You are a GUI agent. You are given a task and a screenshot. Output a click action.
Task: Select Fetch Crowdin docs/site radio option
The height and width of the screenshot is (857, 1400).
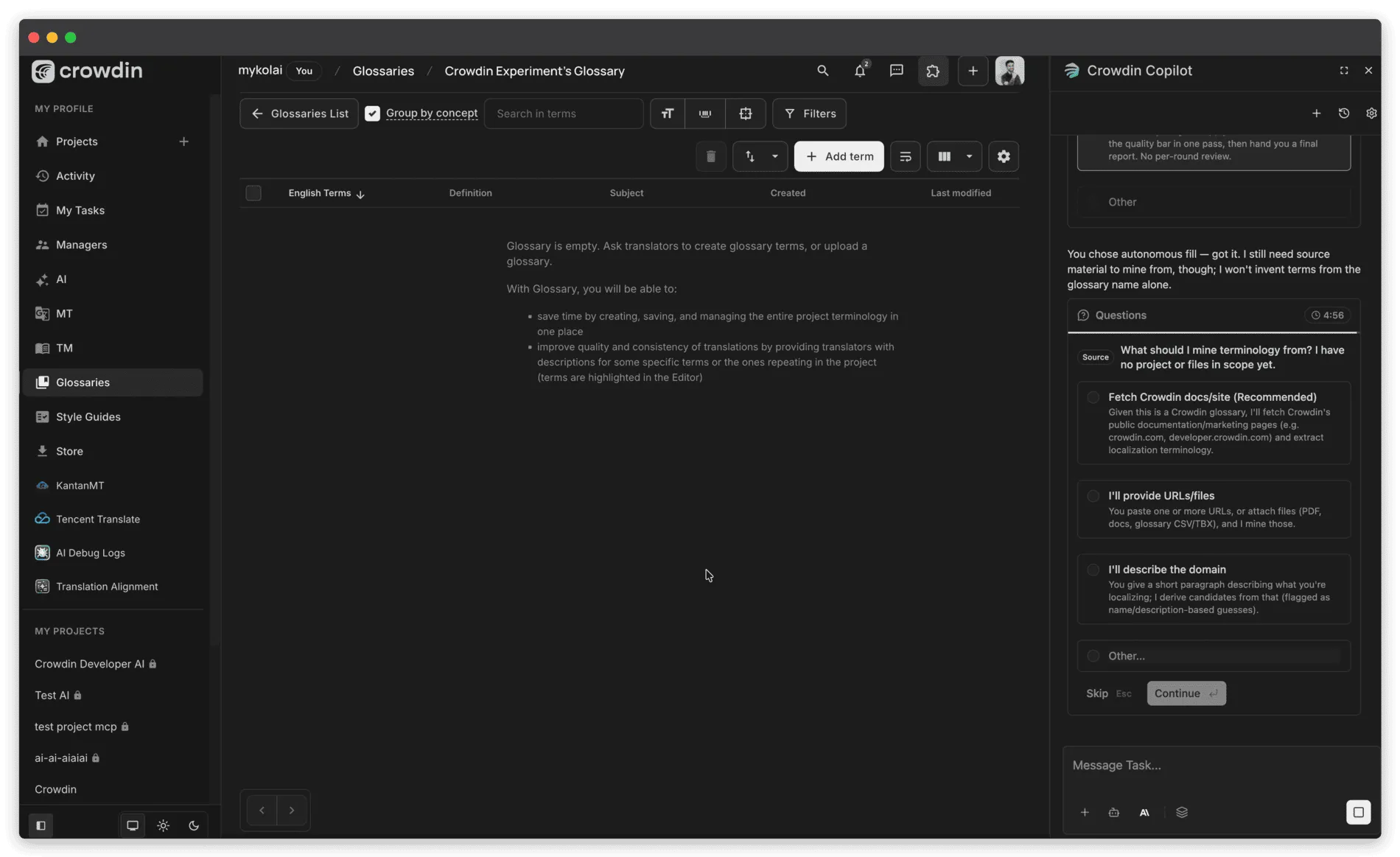(1093, 397)
